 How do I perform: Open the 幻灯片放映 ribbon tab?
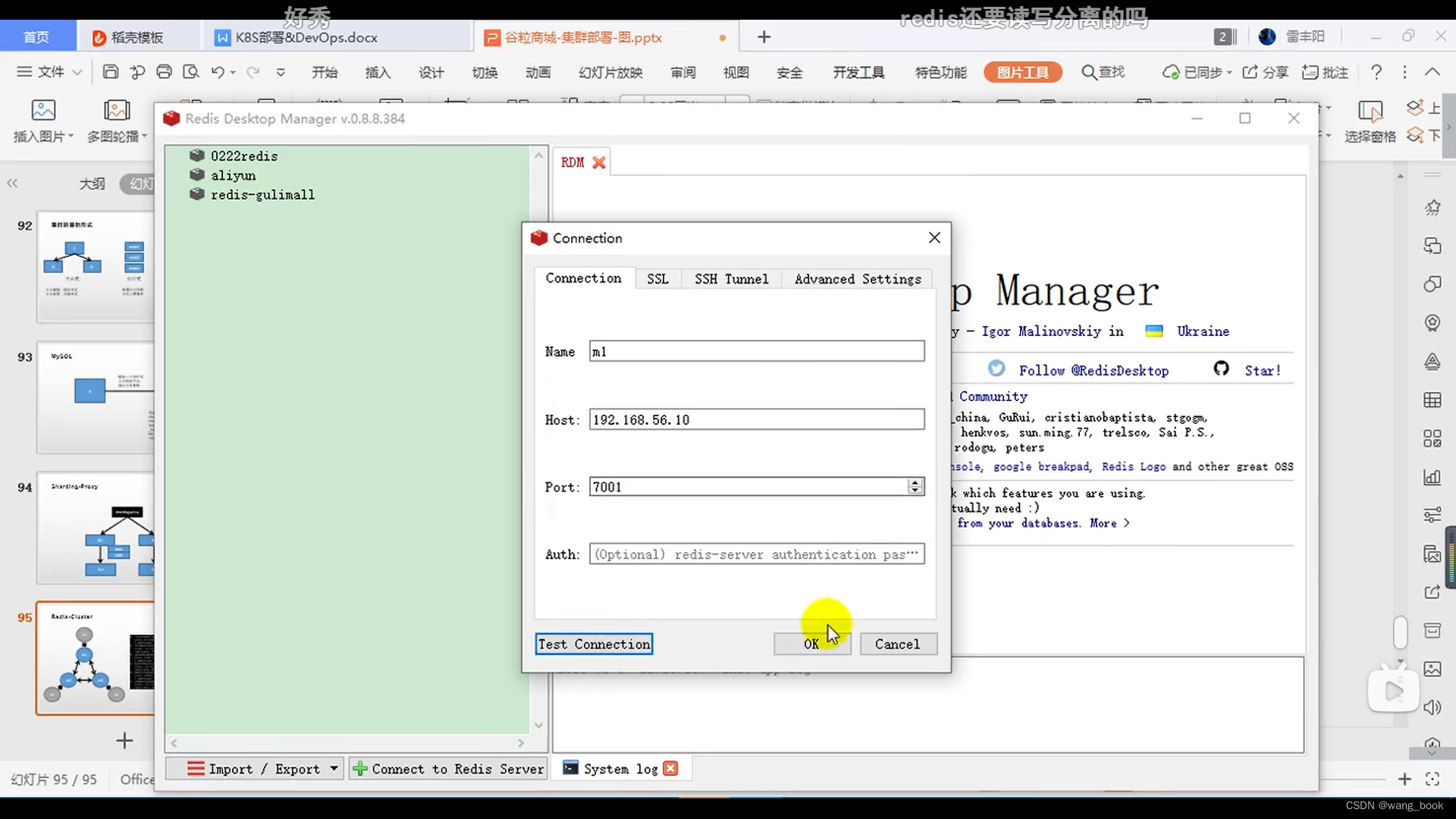coord(610,72)
